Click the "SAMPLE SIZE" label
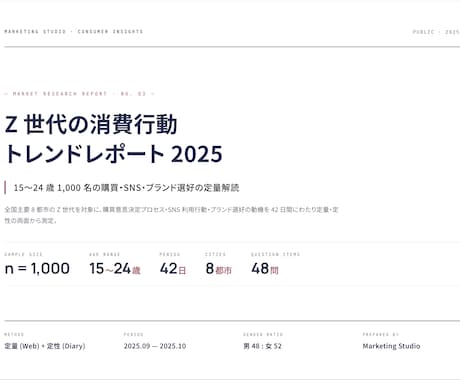The height and width of the screenshot is (380, 460). (x=23, y=254)
